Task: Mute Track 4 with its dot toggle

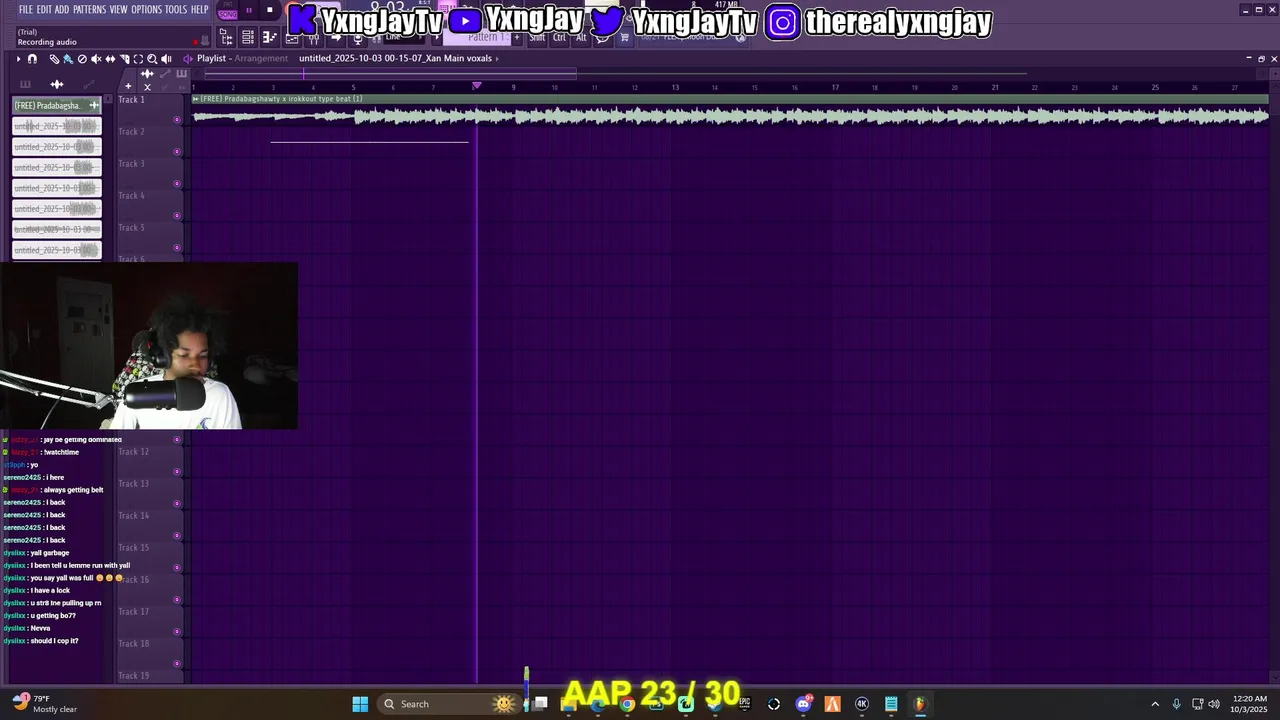Action: coord(177,216)
